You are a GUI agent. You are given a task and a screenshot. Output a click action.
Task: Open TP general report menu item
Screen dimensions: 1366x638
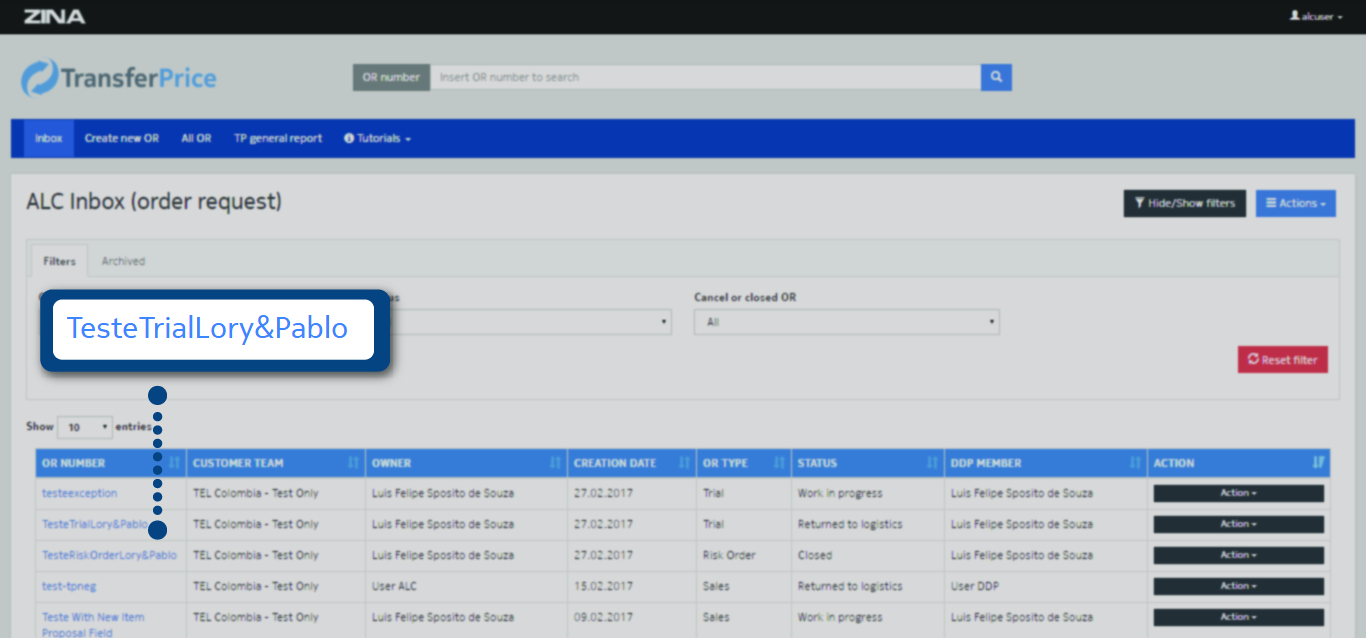[x=278, y=139]
